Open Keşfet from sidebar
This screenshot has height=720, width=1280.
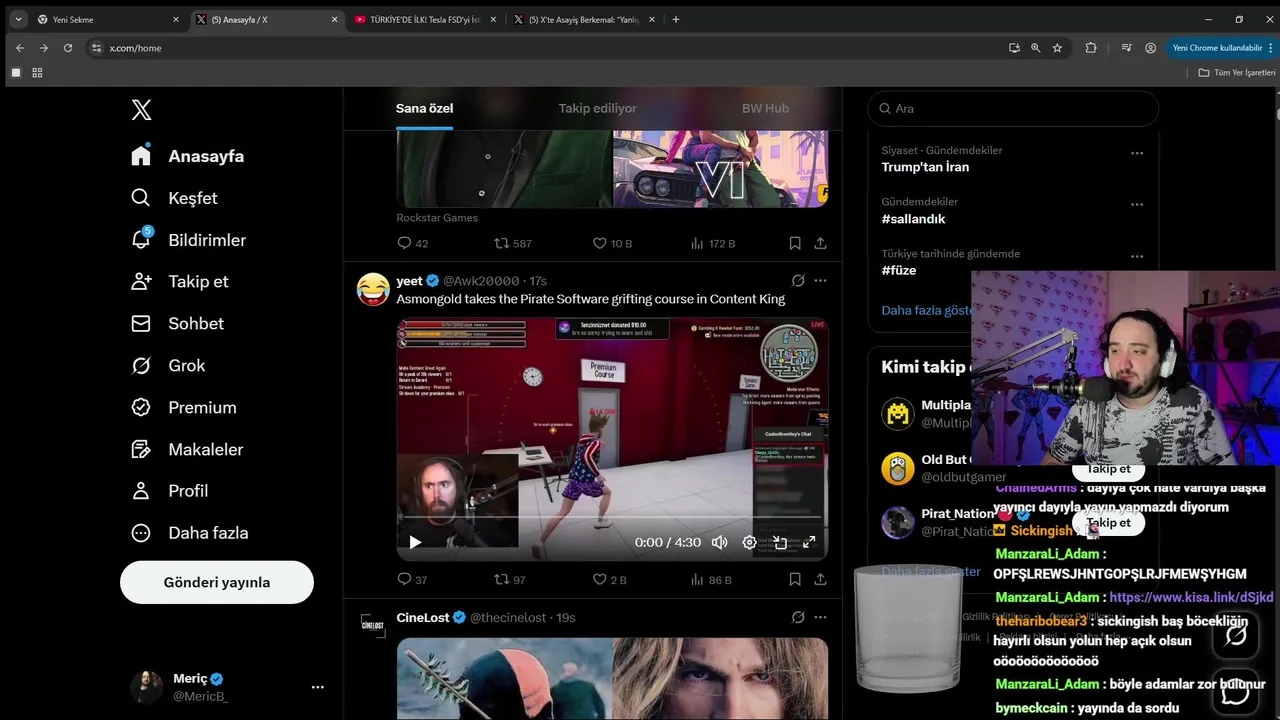pyautogui.click(x=174, y=198)
